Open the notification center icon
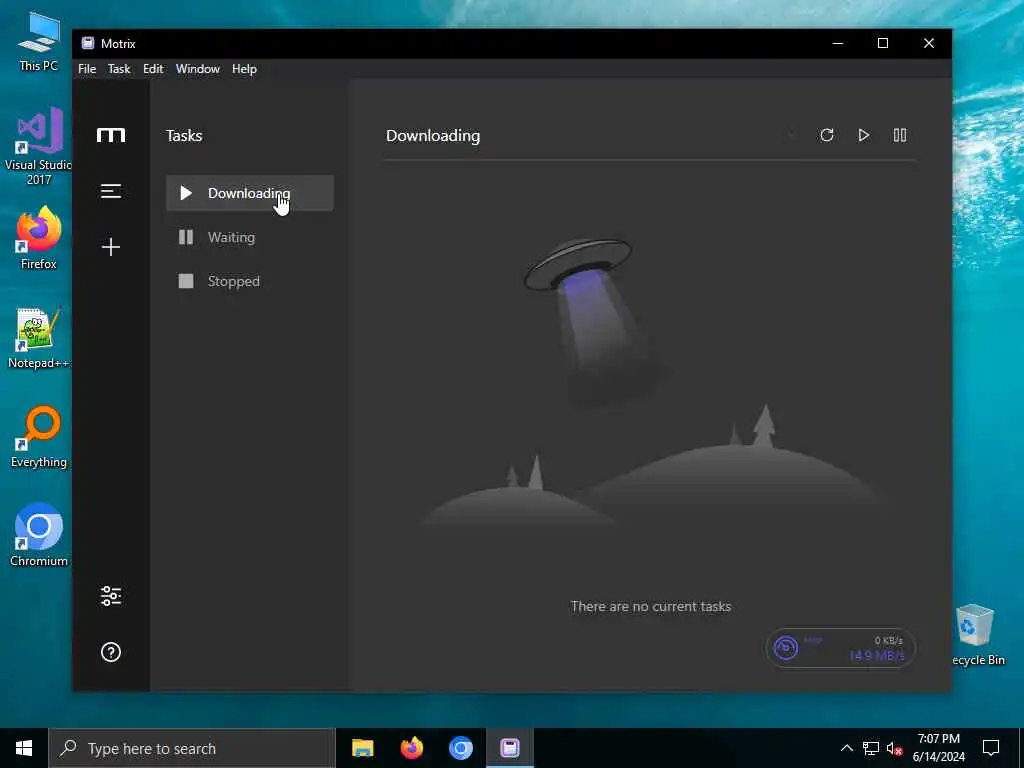 click(x=991, y=748)
